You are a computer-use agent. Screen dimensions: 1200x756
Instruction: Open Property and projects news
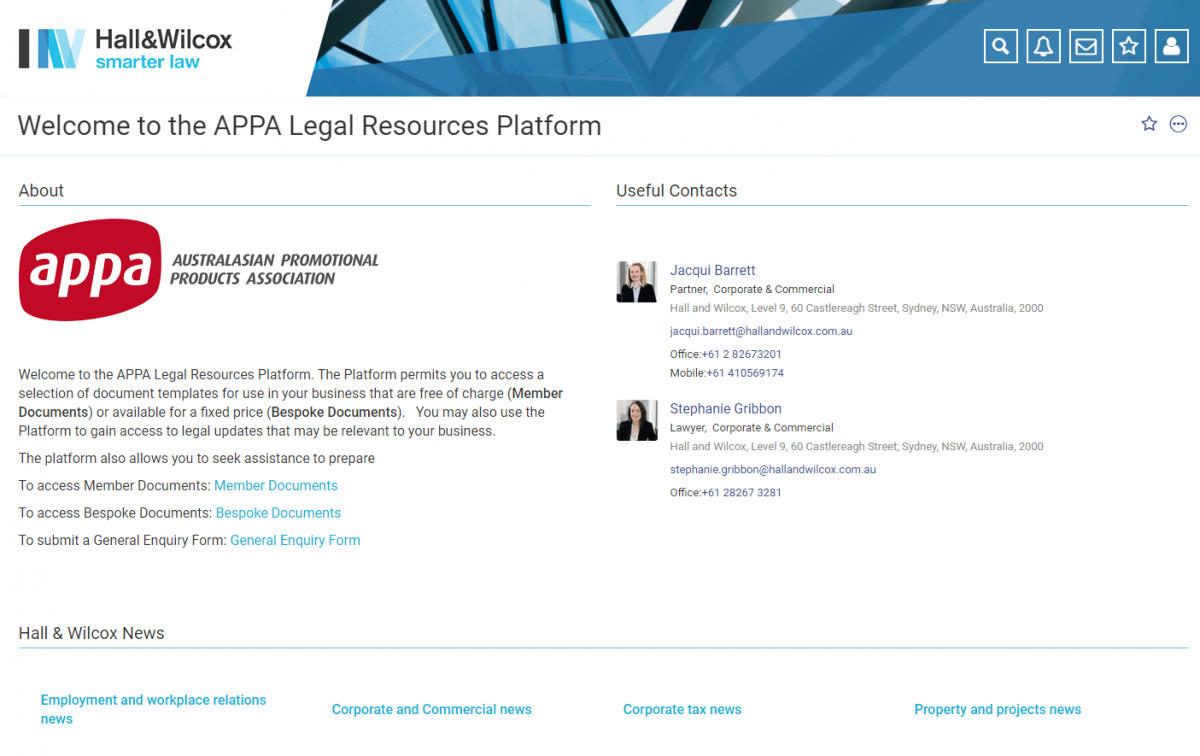pos(997,709)
